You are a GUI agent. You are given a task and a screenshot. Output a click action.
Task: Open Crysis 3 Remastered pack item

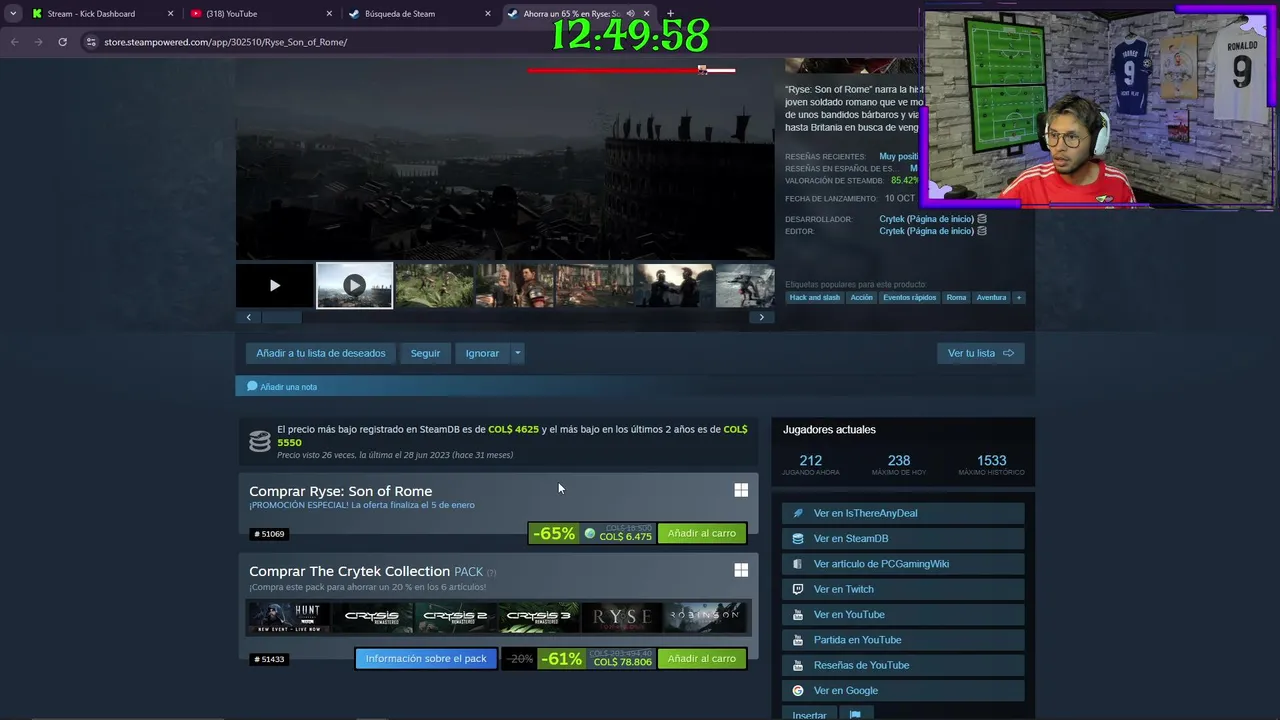tap(539, 617)
